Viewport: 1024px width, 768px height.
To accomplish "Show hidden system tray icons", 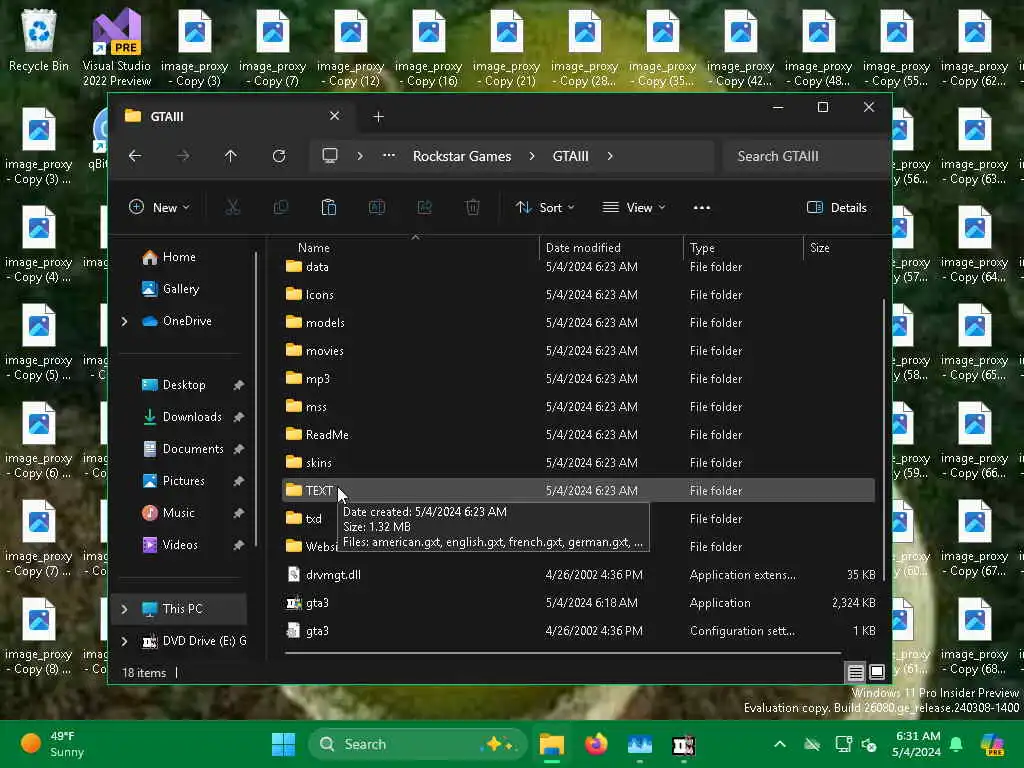I will click(x=780, y=744).
